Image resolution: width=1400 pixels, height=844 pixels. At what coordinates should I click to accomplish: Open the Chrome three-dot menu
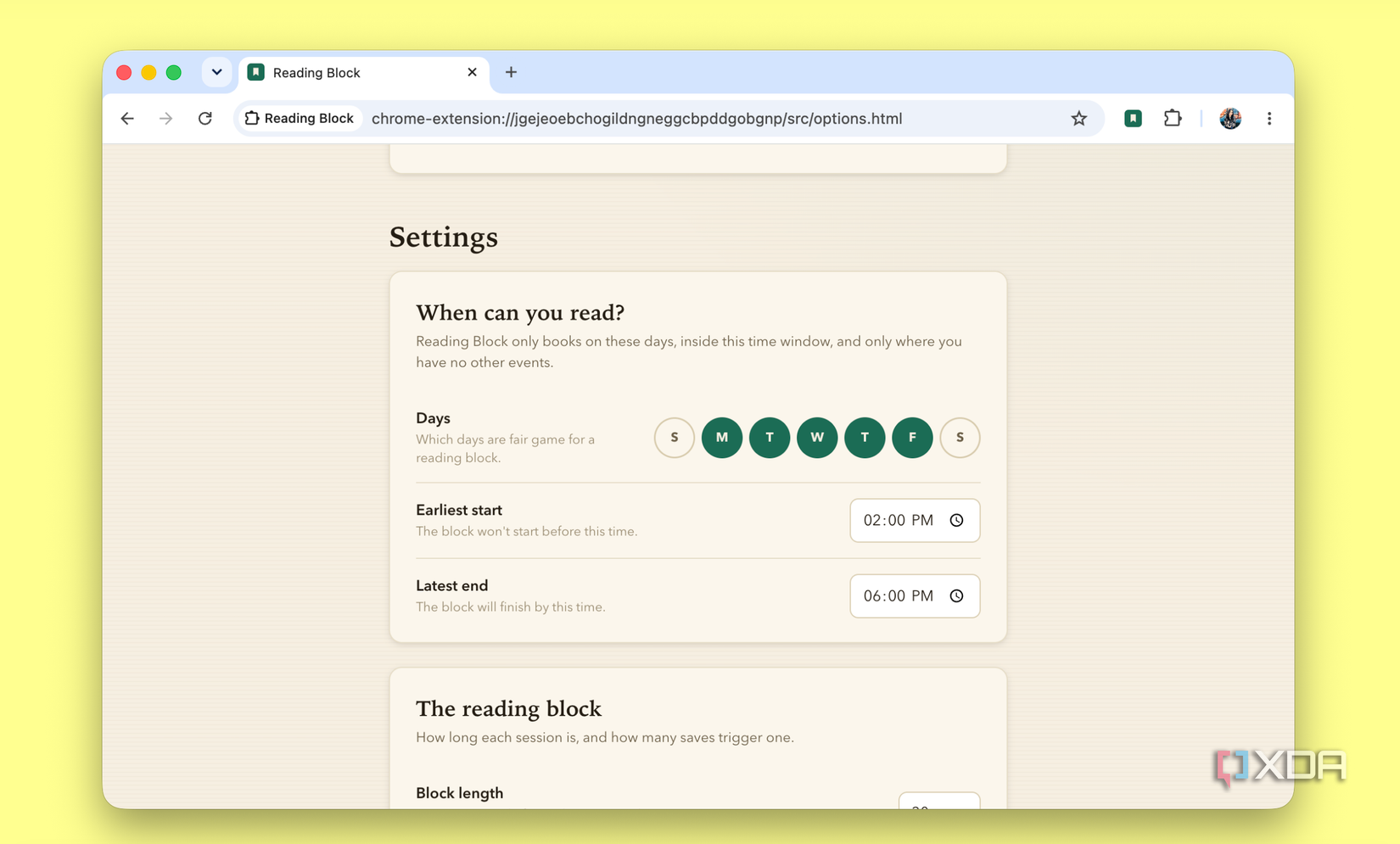[1269, 119]
